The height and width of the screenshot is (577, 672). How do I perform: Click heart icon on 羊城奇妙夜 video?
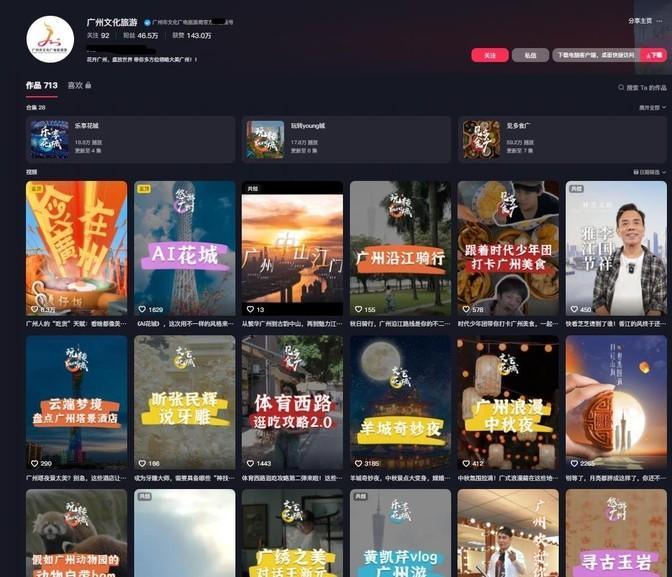click(x=356, y=464)
